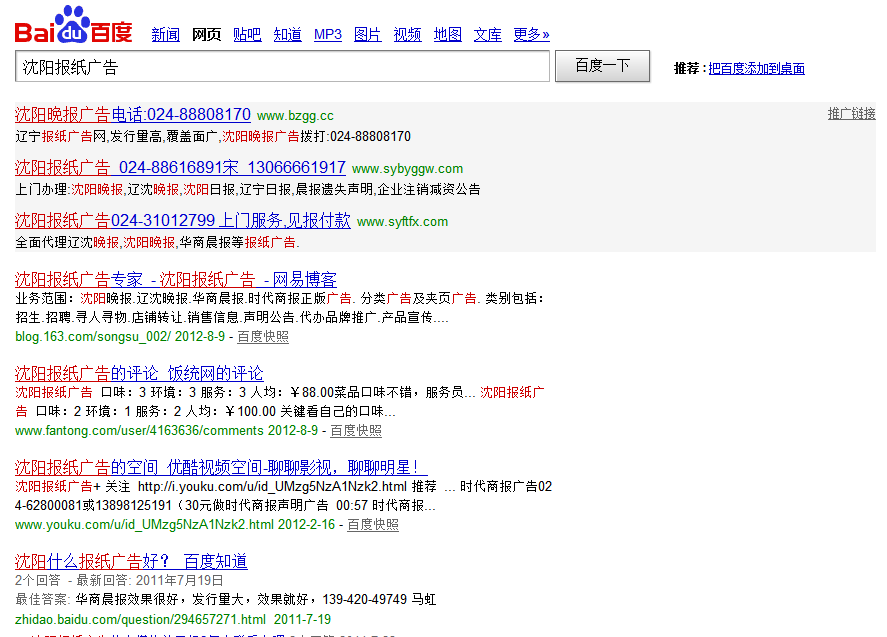Open the 知道 search category
Image resolution: width=887 pixels, height=637 pixels.
pos(287,35)
